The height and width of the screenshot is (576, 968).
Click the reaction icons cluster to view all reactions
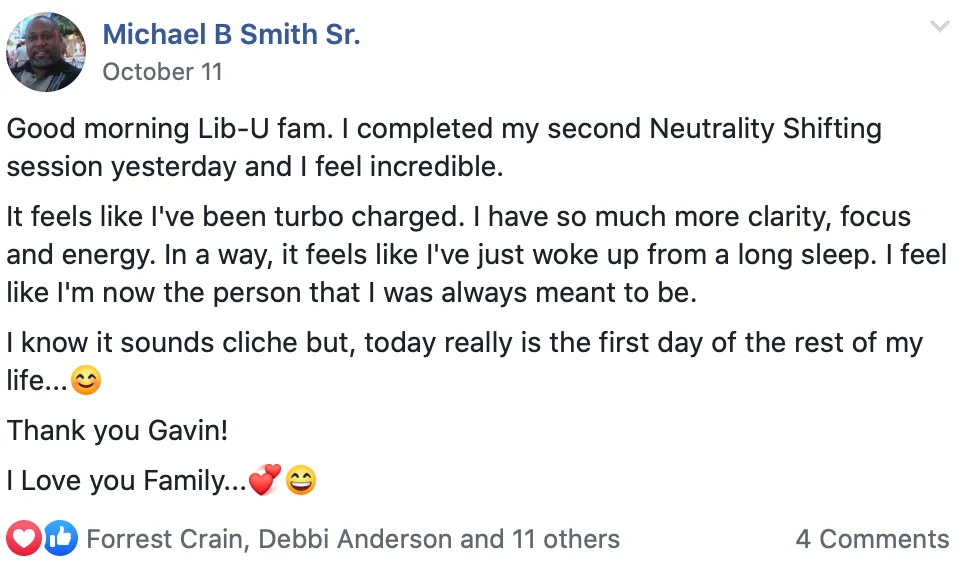pos(40,538)
